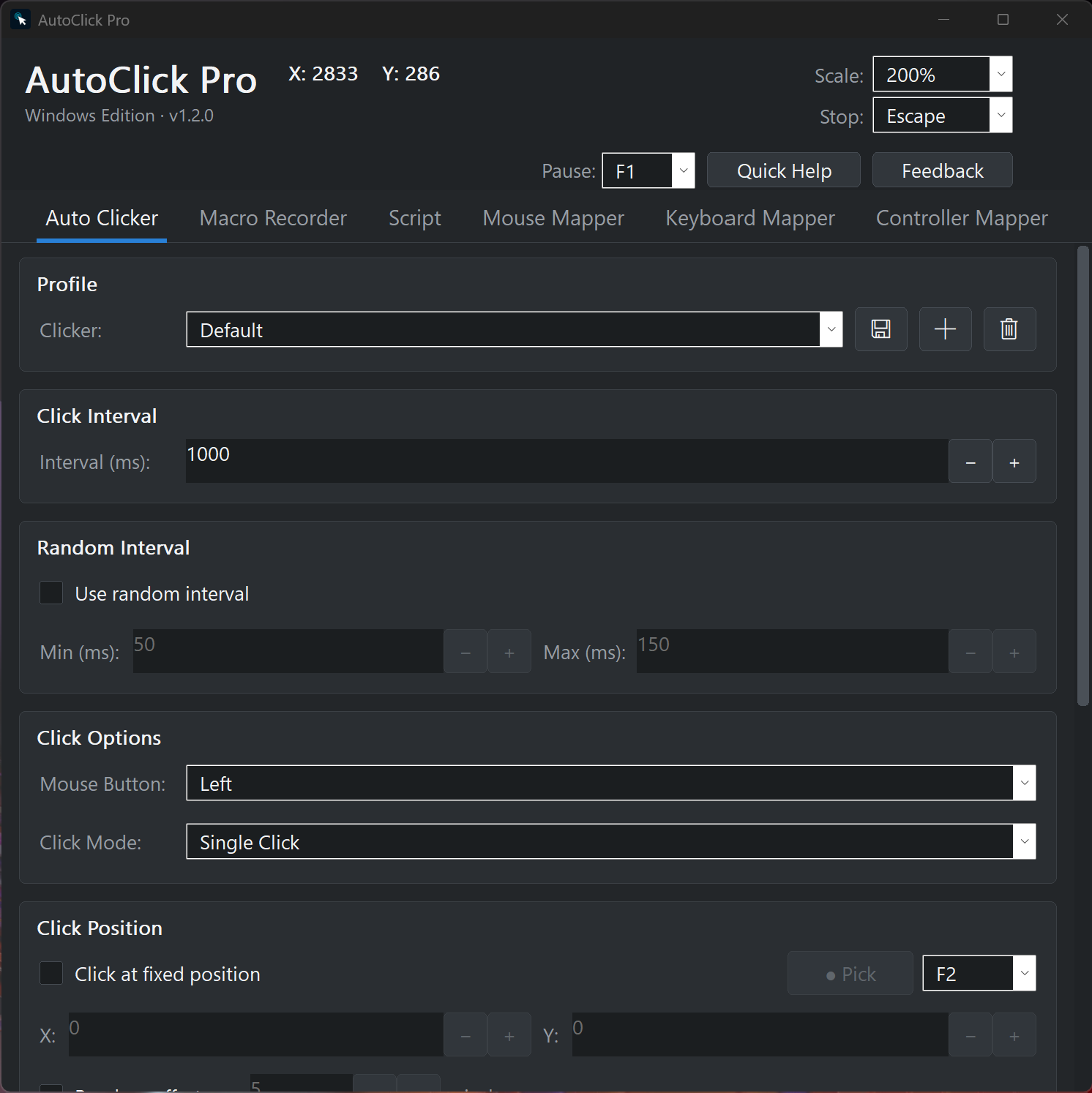Decrease the fixed position Y value

coord(971,1034)
